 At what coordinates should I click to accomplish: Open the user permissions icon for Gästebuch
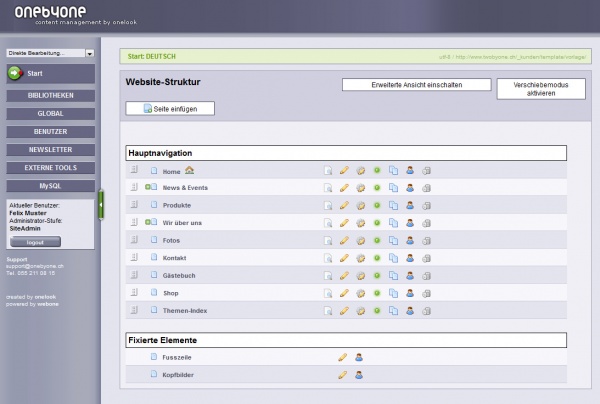(x=409, y=275)
